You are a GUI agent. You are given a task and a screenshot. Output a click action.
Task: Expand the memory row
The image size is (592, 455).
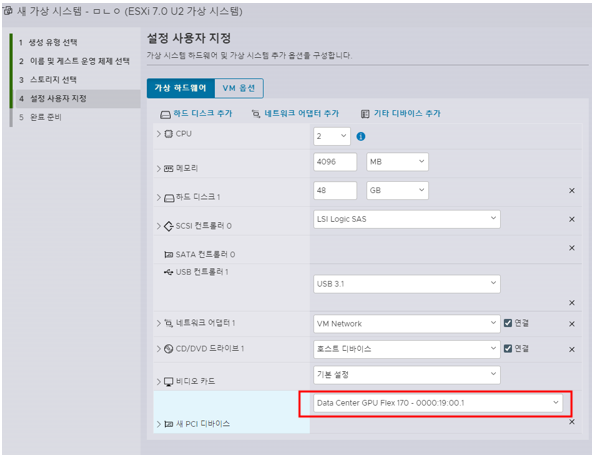pos(159,169)
